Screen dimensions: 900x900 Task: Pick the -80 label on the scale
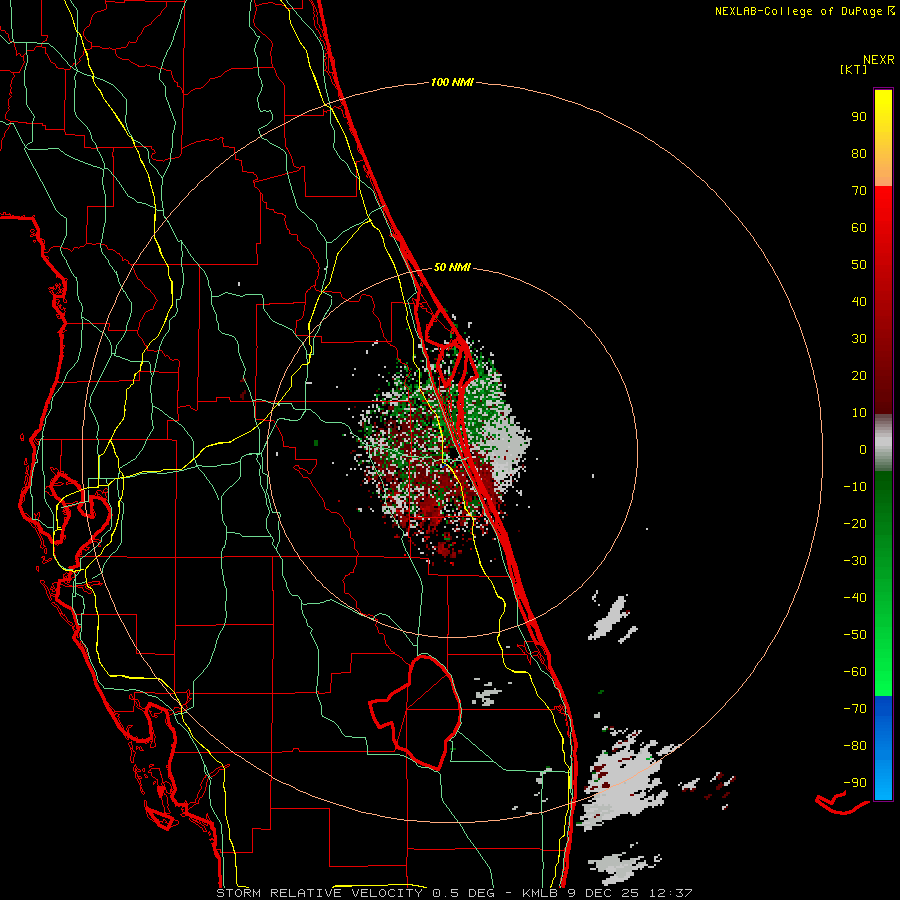855,746
